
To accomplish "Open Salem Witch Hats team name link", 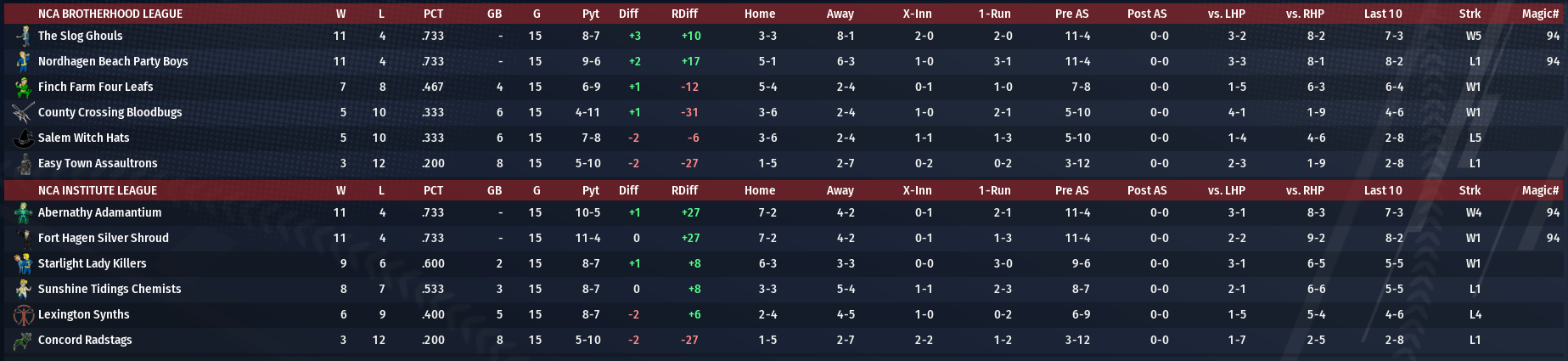I will tap(84, 138).
